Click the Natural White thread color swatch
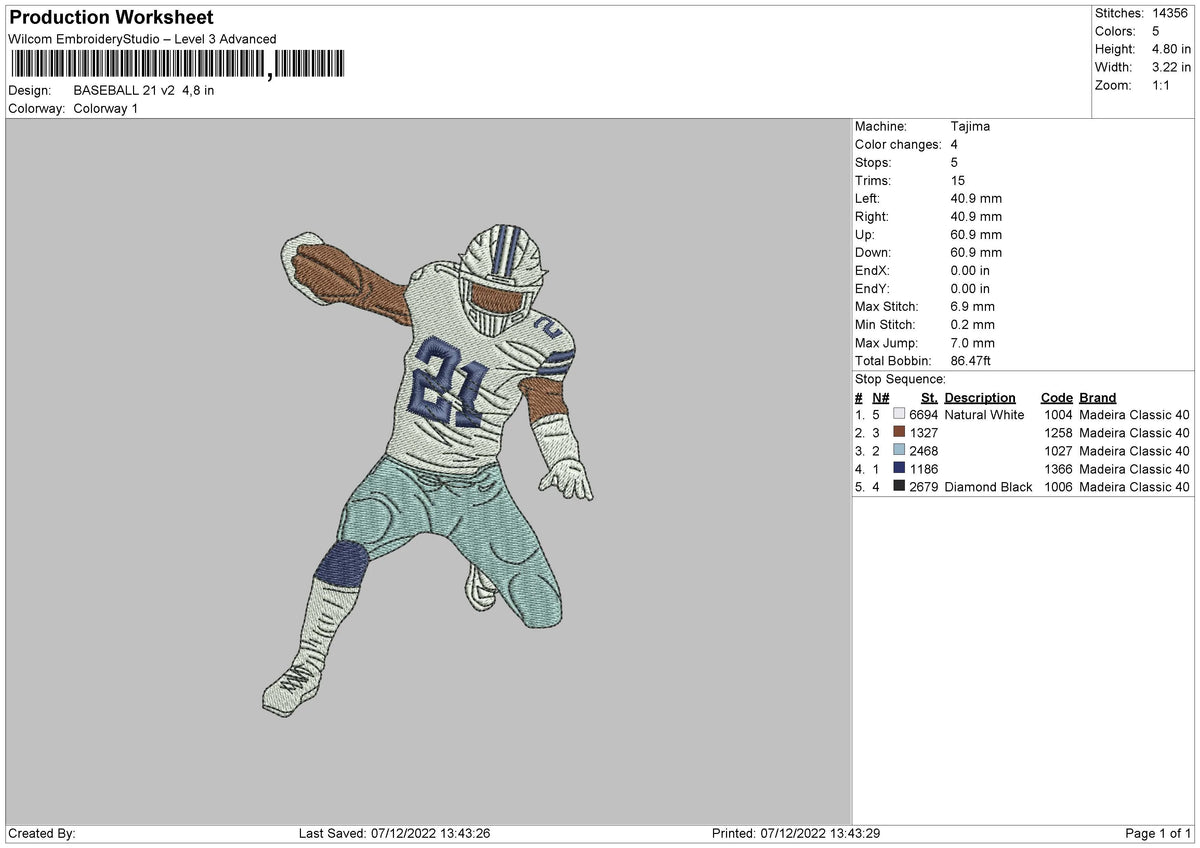Screen dimensions: 1200x848 pos(899,414)
